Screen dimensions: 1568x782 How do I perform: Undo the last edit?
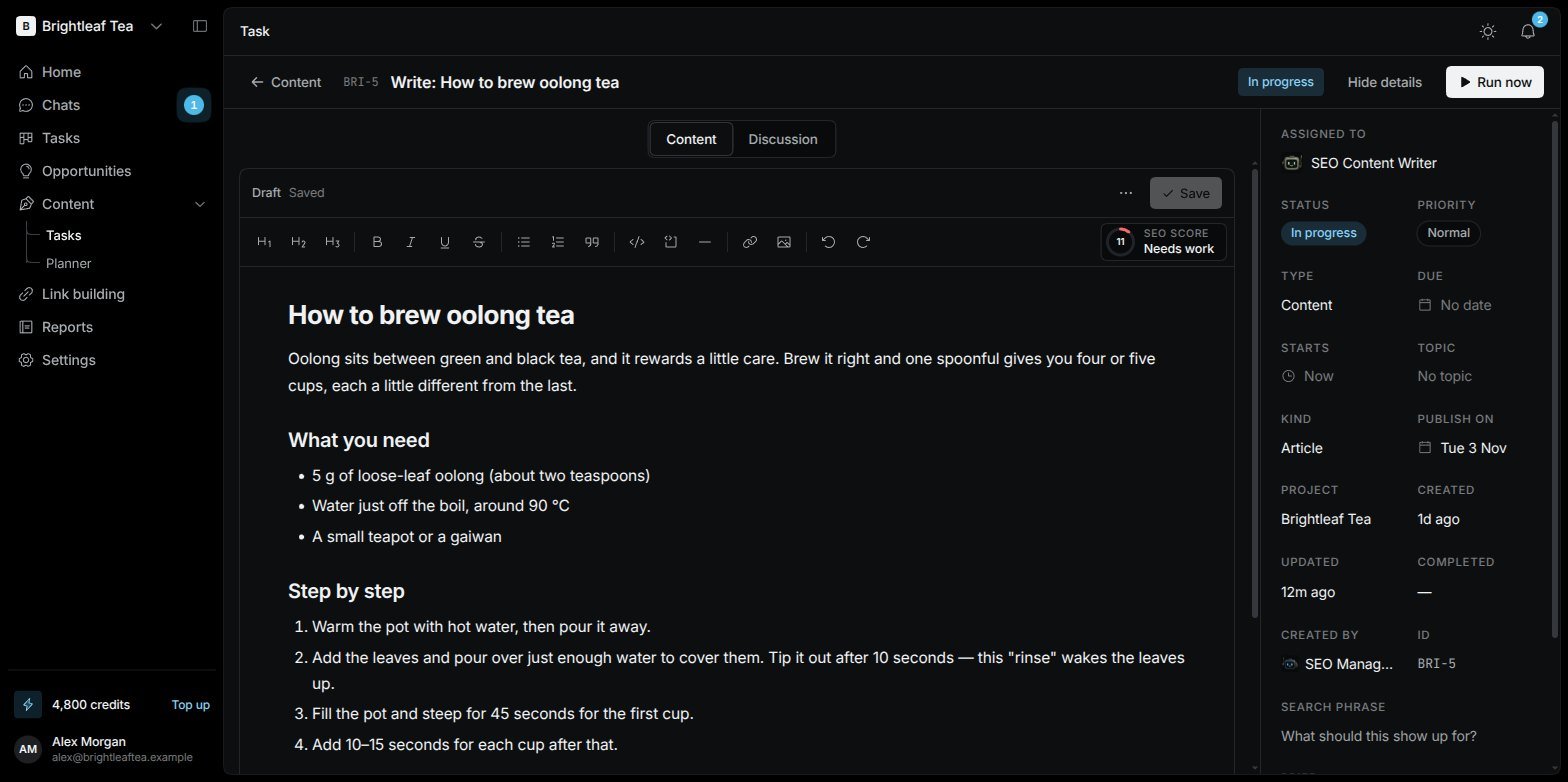tap(828, 242)
